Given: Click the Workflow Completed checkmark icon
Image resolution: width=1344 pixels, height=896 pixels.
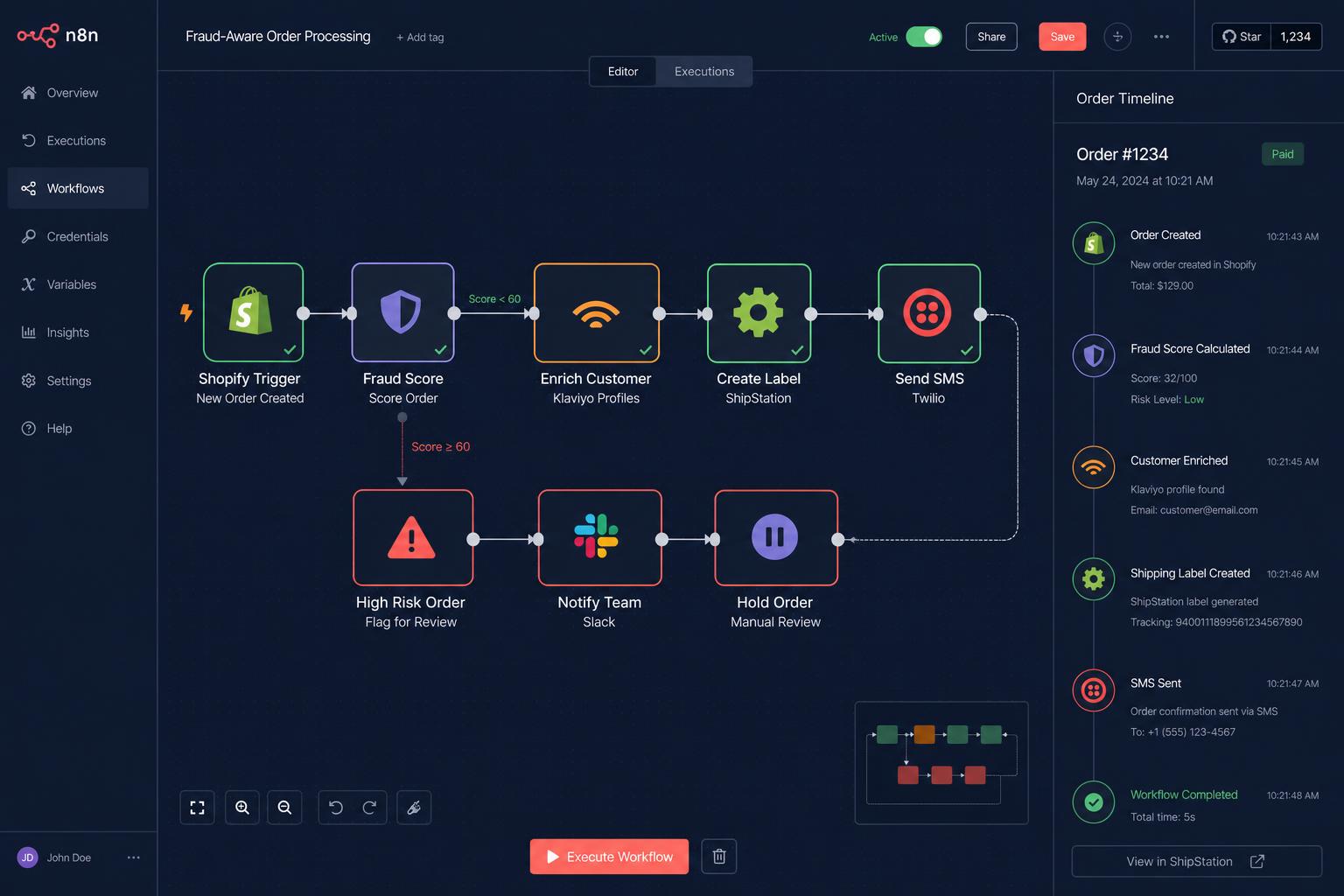Looking at the screenshot, I should click(1094, 801).
